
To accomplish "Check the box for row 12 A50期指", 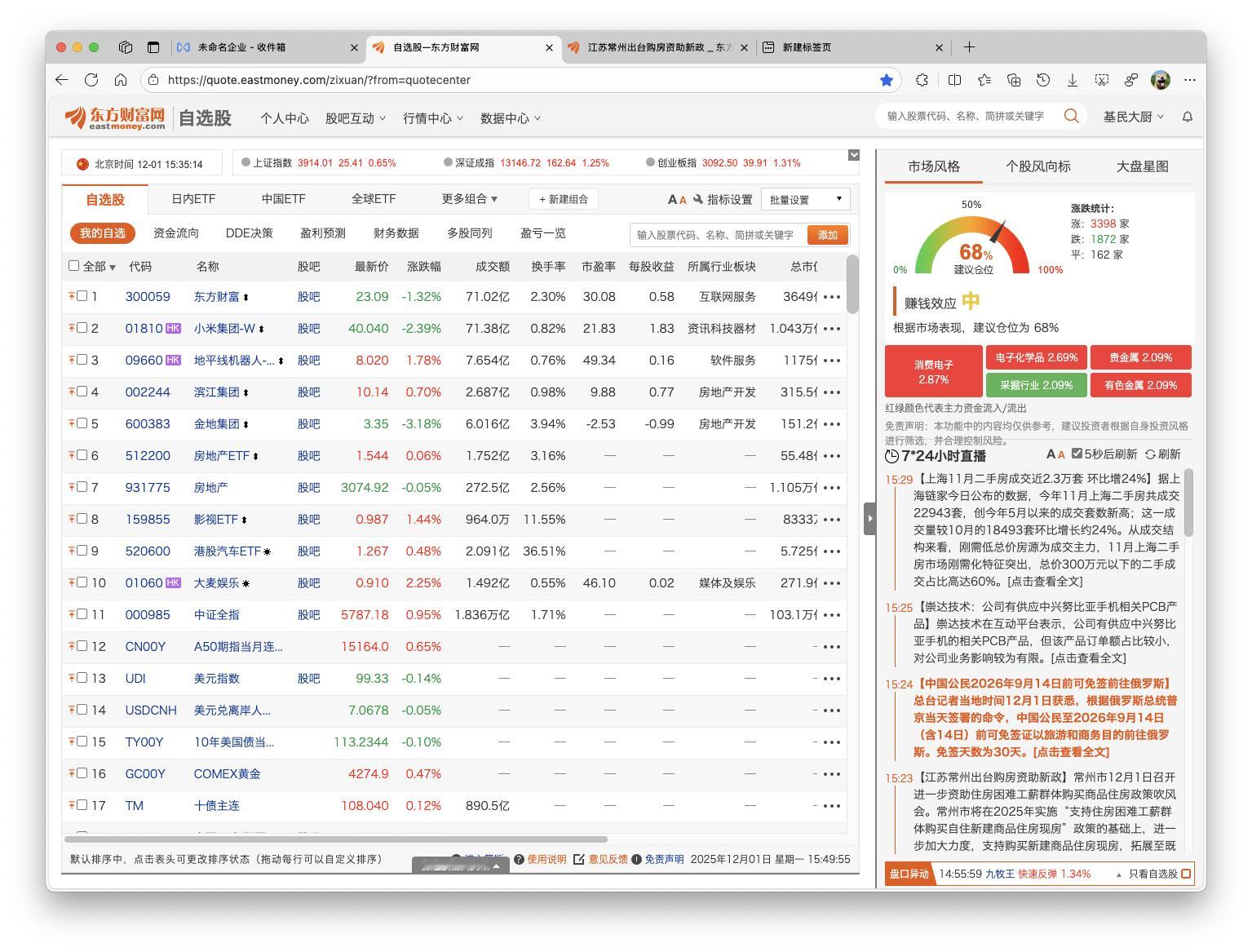I will point(82,646).
